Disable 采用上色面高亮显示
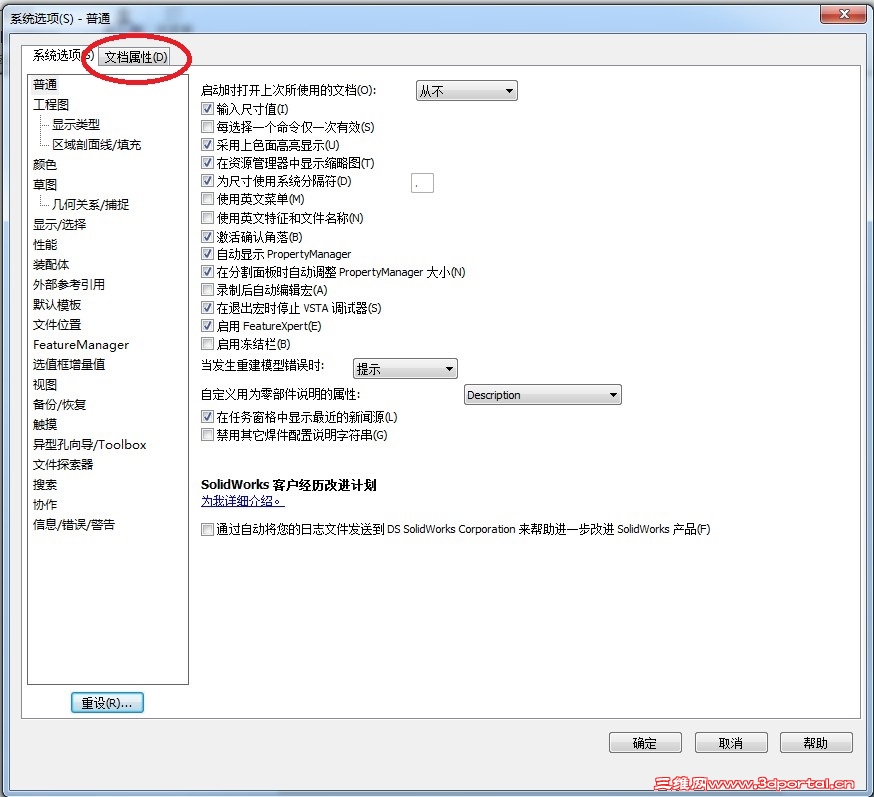Screen dimensions: 874x797 click(208, 143)
